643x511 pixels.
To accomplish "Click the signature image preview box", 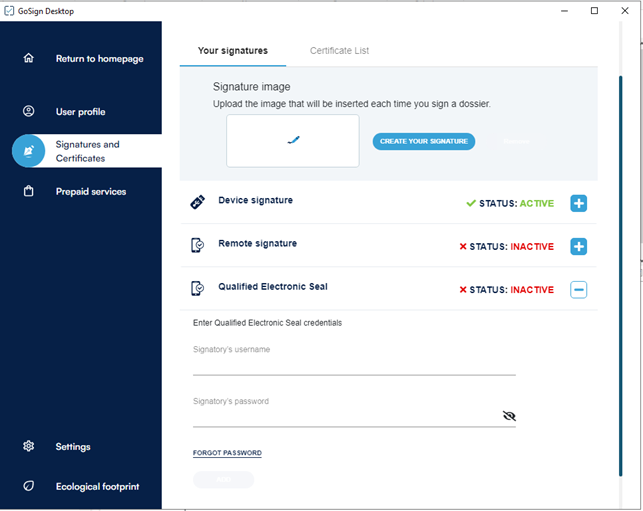I will coord(292,140).
